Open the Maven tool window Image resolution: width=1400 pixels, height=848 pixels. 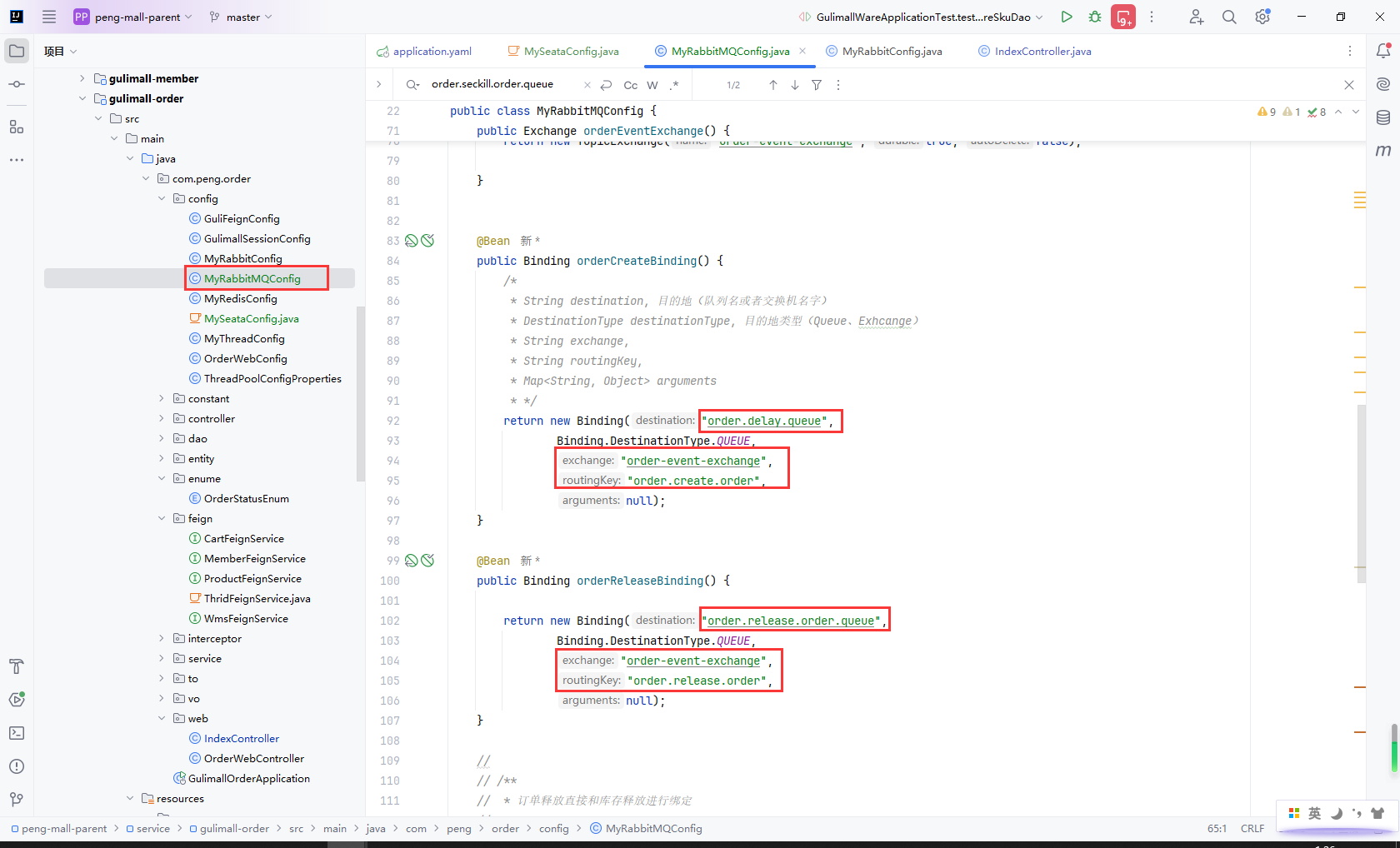[1383, 151]
